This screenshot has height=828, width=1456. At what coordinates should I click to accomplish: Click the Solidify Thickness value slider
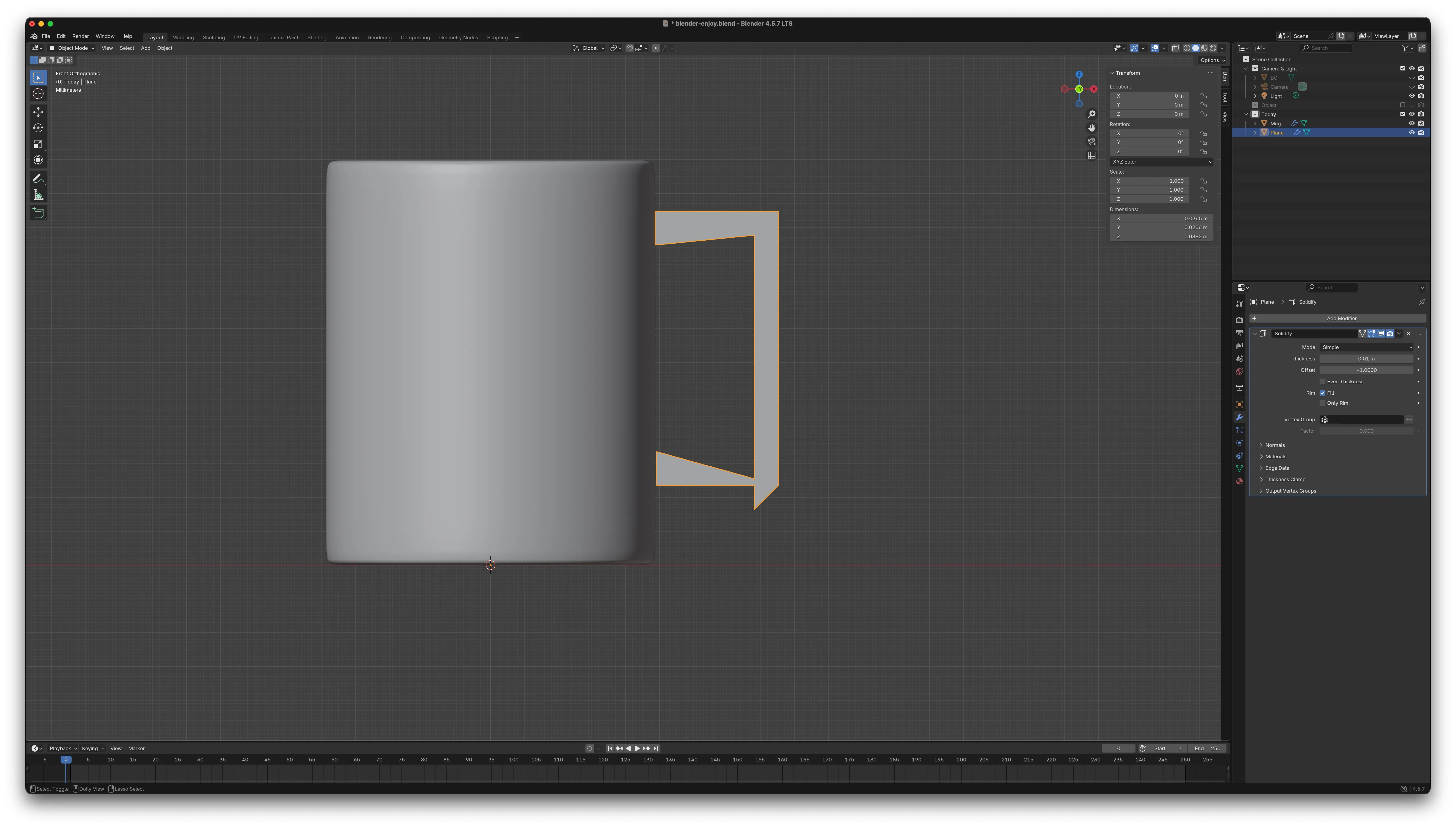pyautogui.click(x=1366, y=359)
